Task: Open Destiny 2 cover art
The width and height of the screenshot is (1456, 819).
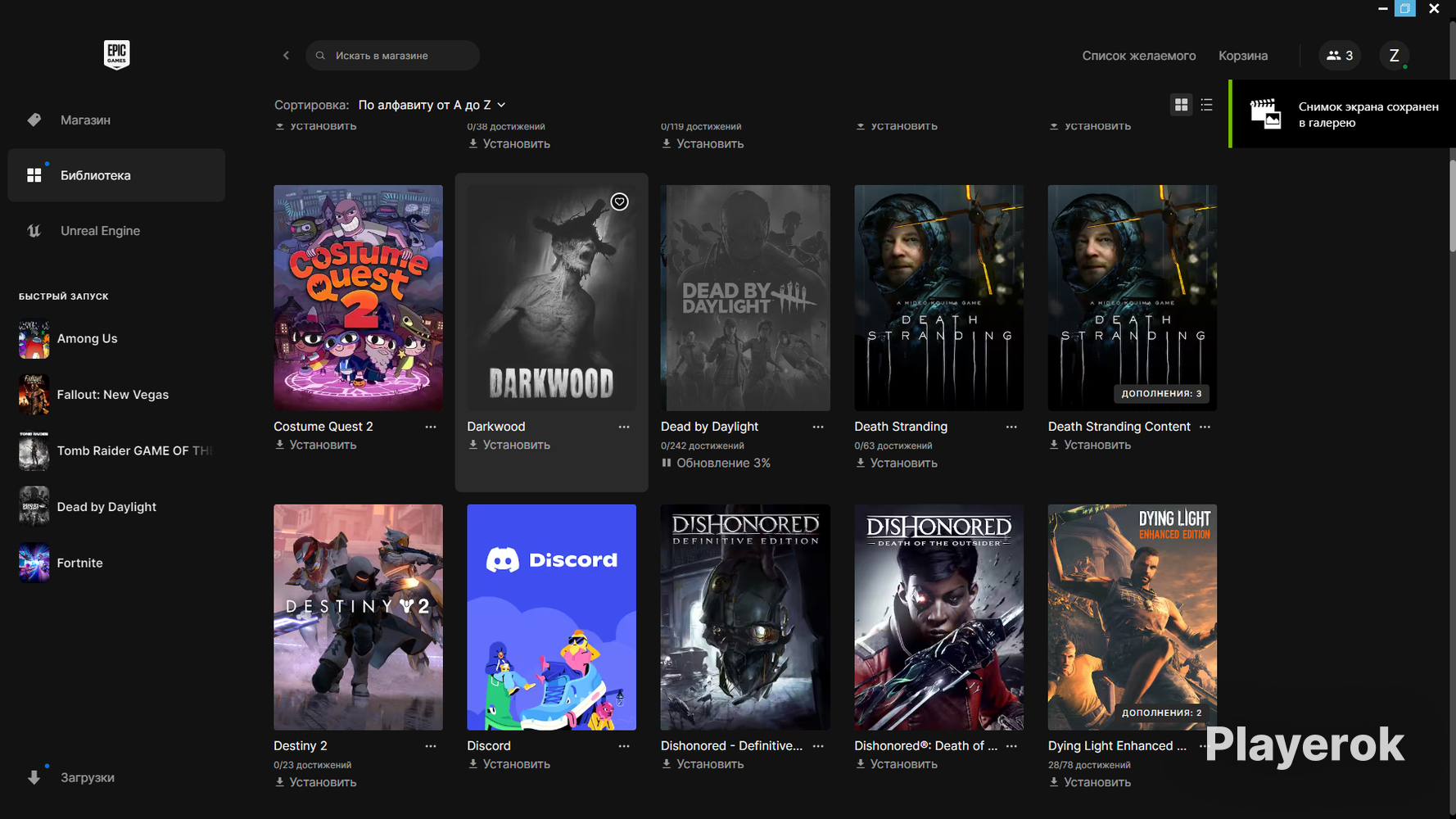Action: (358, 617)
